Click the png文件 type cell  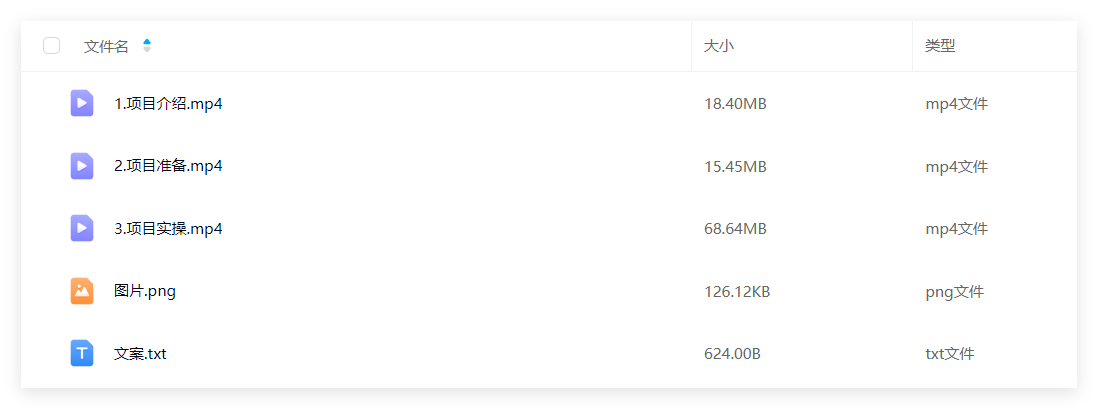(x=954, y=292)
